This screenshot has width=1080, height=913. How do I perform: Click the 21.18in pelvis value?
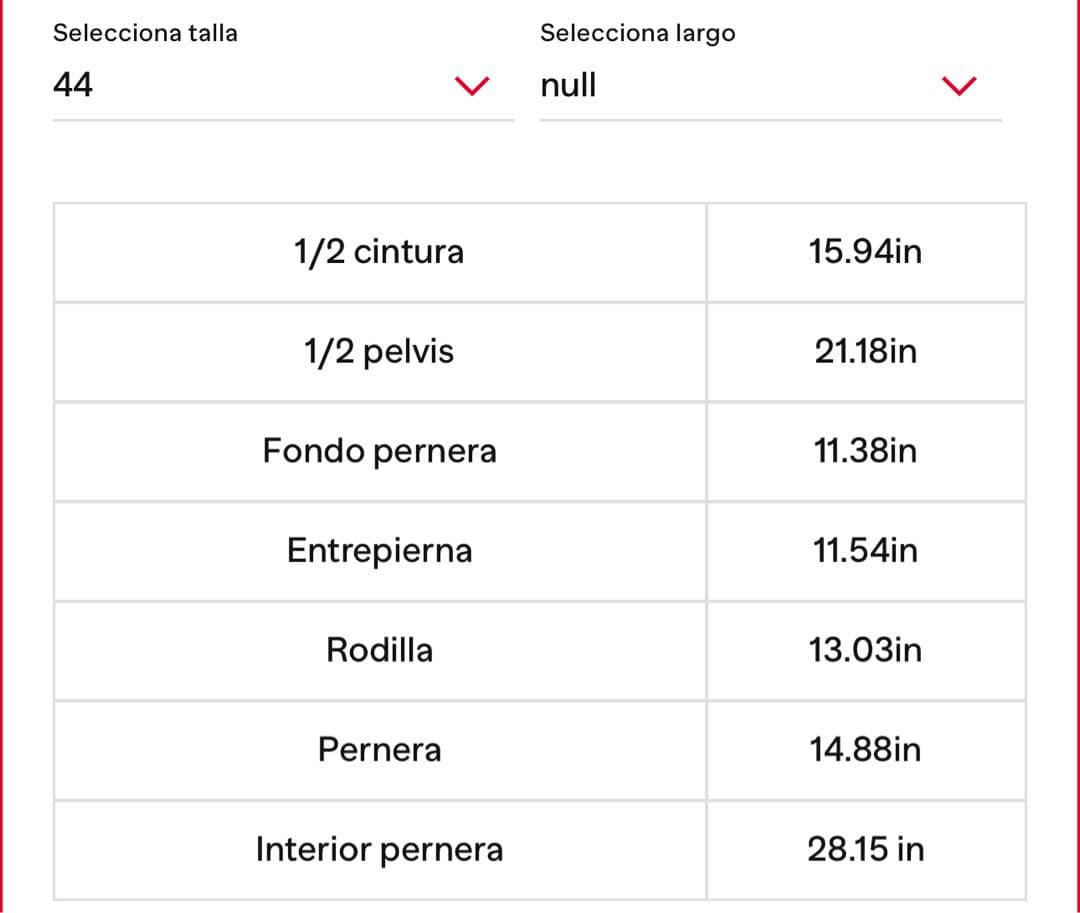[865, 352]
